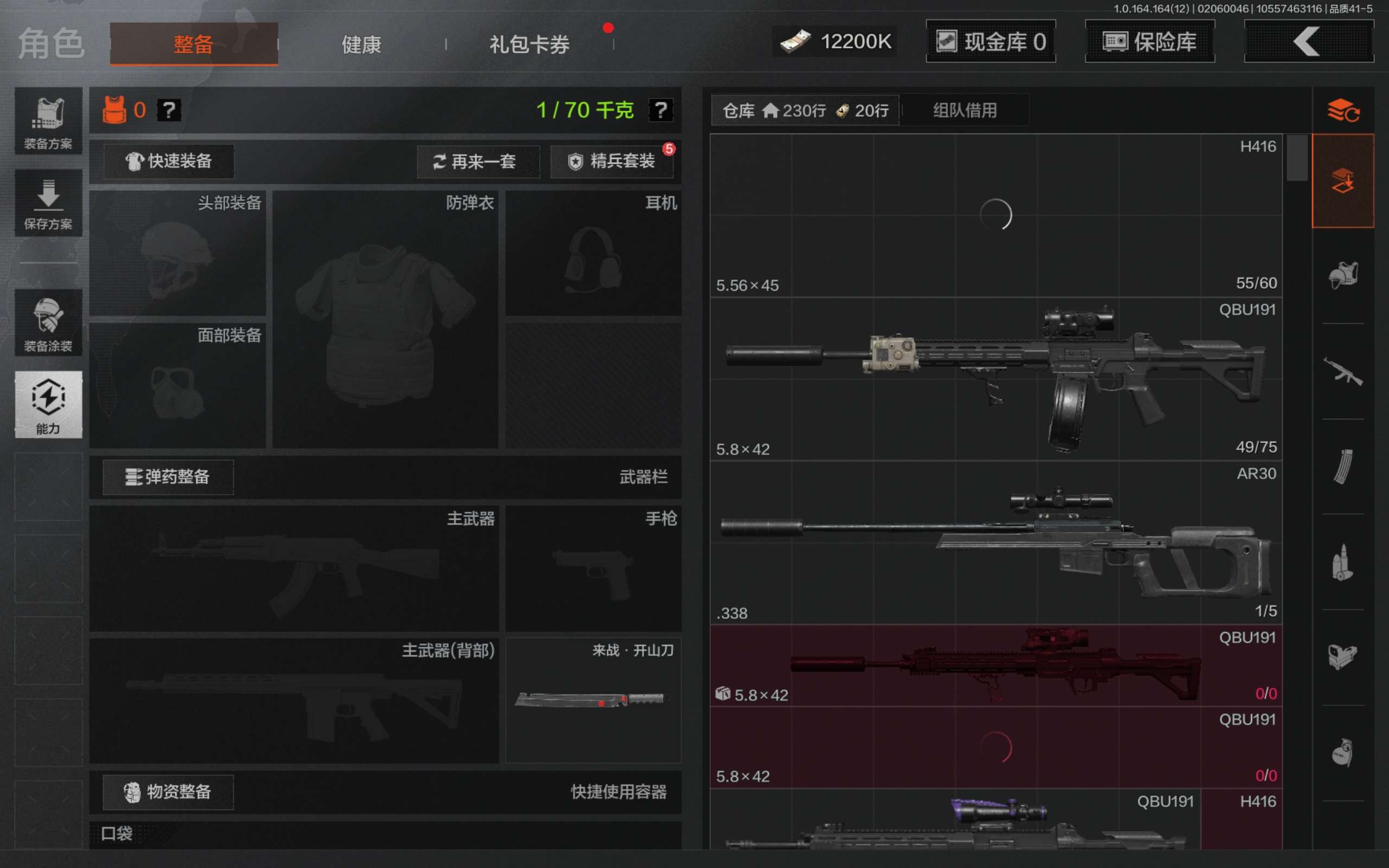The width and height of the screenshot is (1389, 868).
Task: Click the warehouse sort refresh icon
Action: tap(1342, 110)
